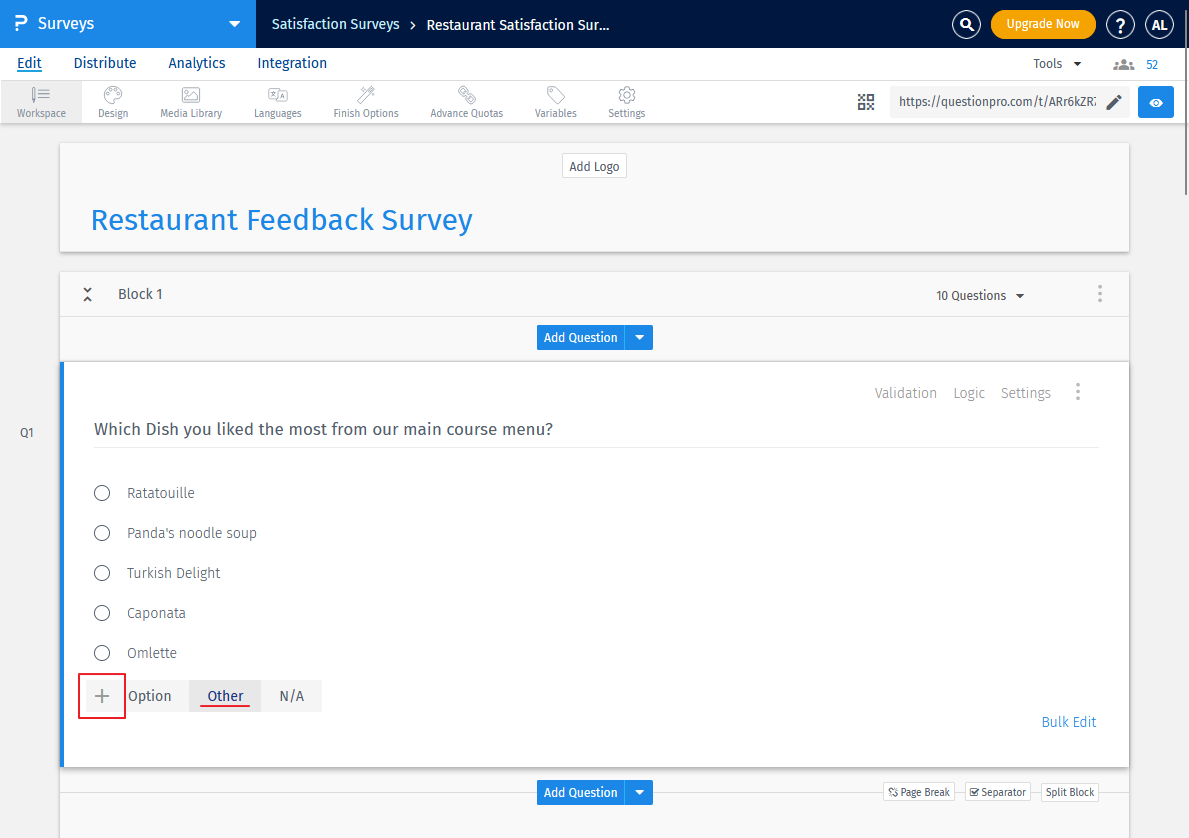1189x838 pixels.
Task: Select the Omlette radio option
Action: [x=101, y=652]
